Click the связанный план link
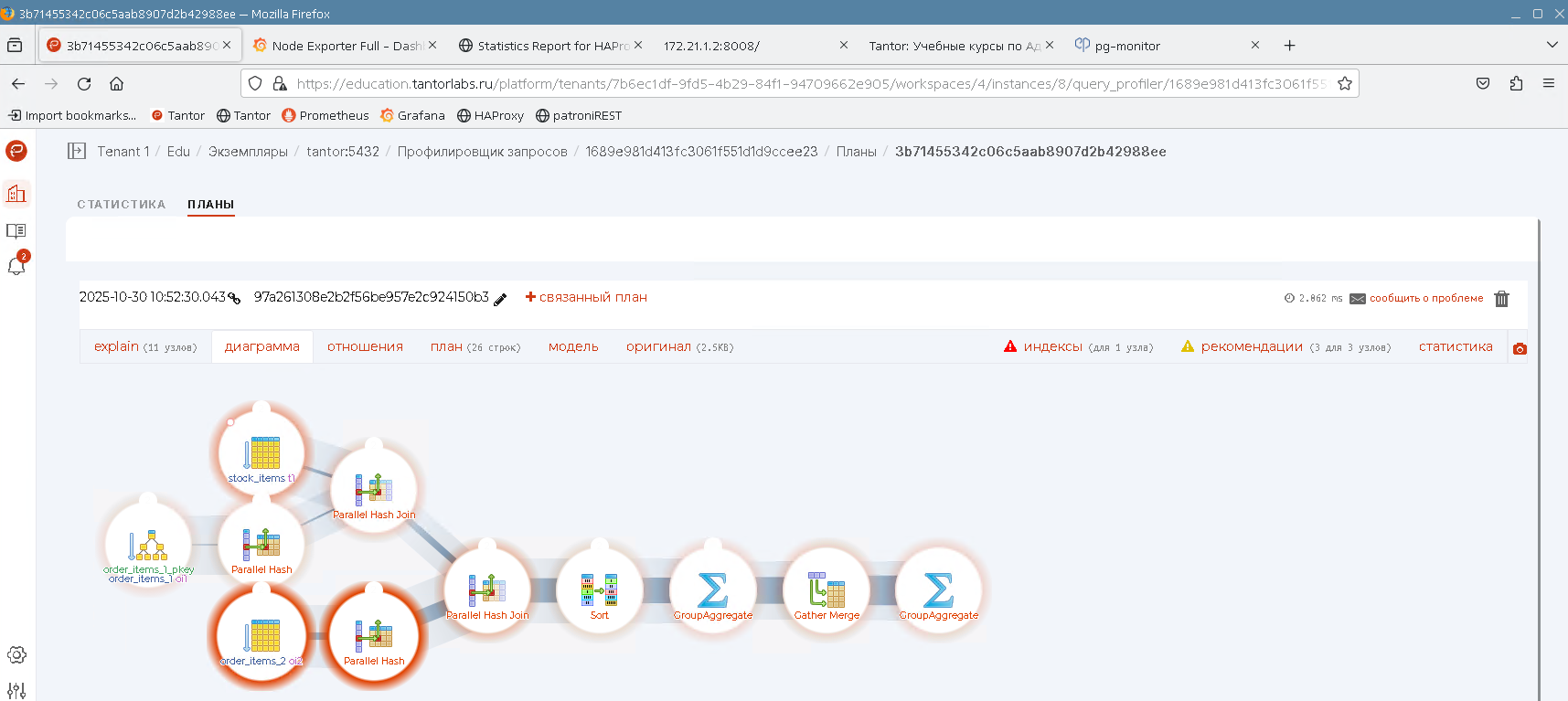Image resolution: width=1568 pixels, height=701 pixels. (586, 297)
